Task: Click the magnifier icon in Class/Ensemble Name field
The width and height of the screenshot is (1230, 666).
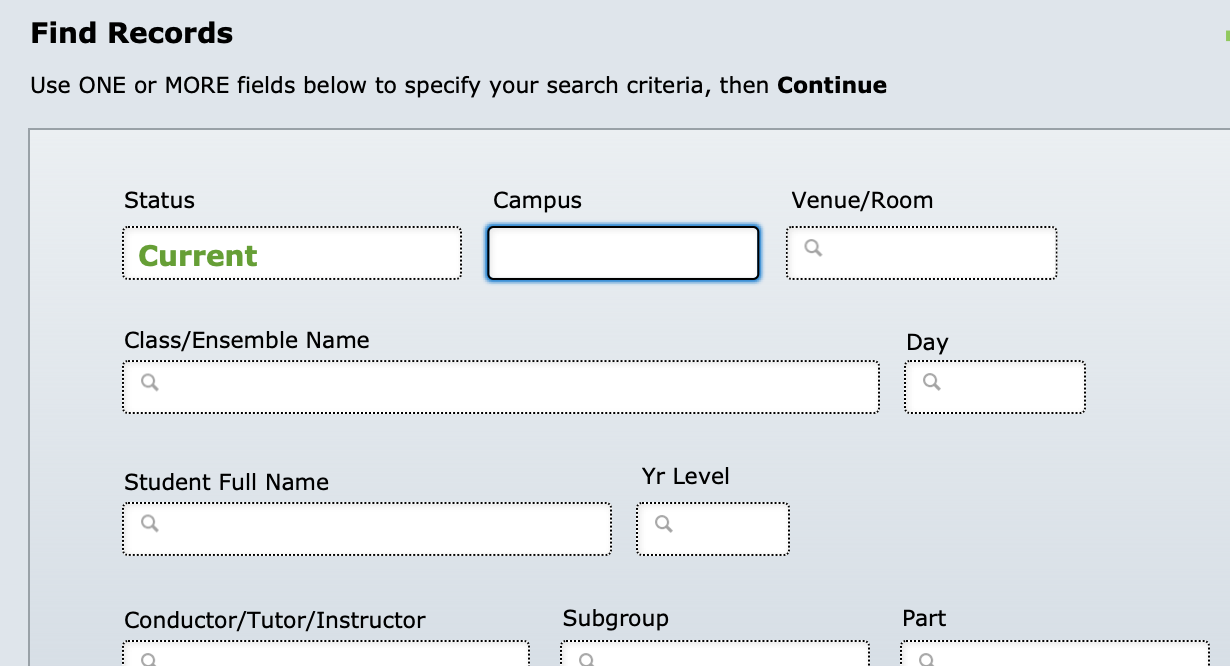Action: click(150, 381)
